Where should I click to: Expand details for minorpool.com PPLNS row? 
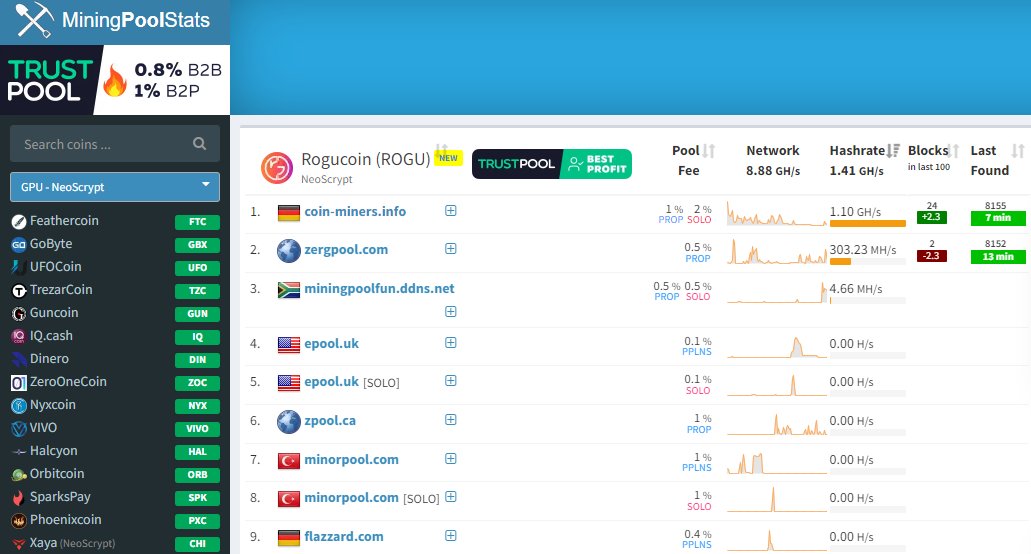click(x=450, y=459)
